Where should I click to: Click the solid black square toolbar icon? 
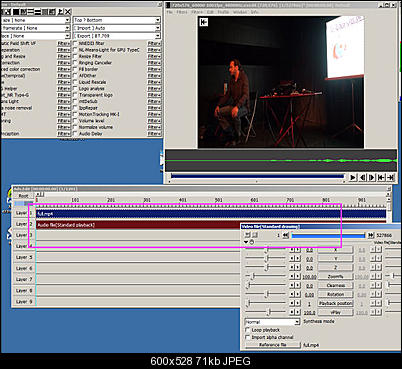[16, 12]
